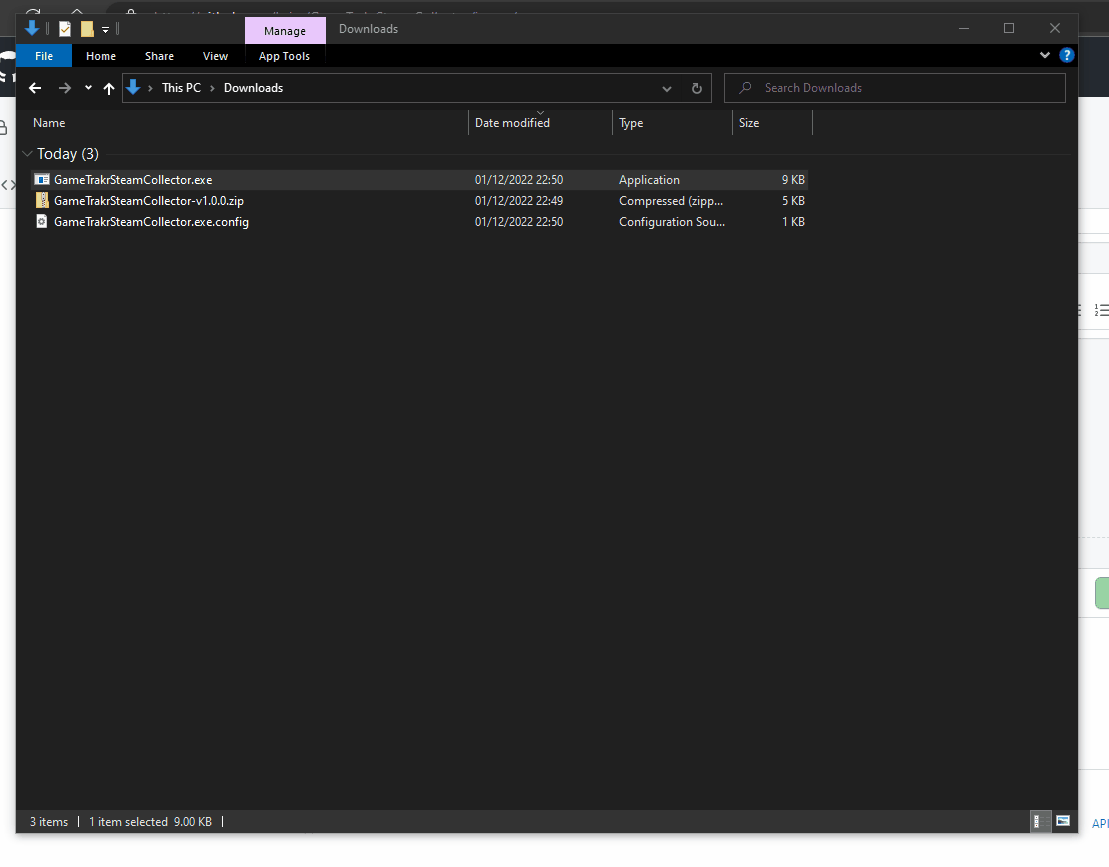1109x867 pixels.
Task: Open the File menu
Action: coord(44,56)
